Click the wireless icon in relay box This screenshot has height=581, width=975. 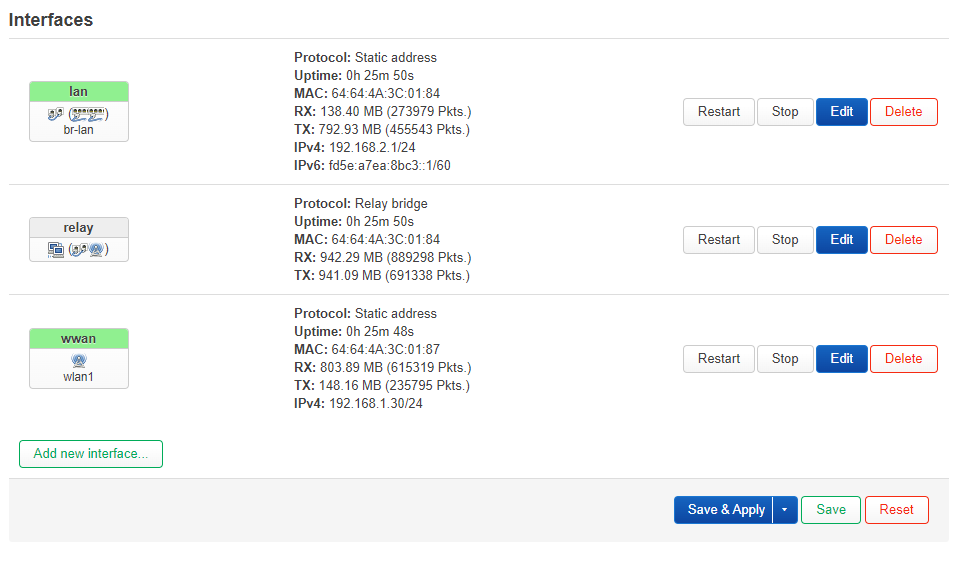[x=96, y=249]
